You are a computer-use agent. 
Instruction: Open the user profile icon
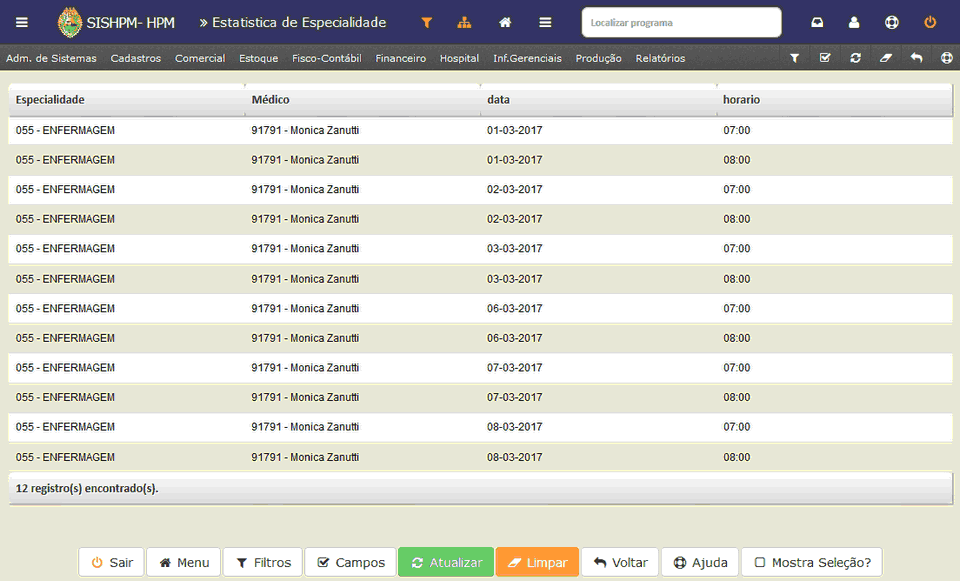(853, 23)
